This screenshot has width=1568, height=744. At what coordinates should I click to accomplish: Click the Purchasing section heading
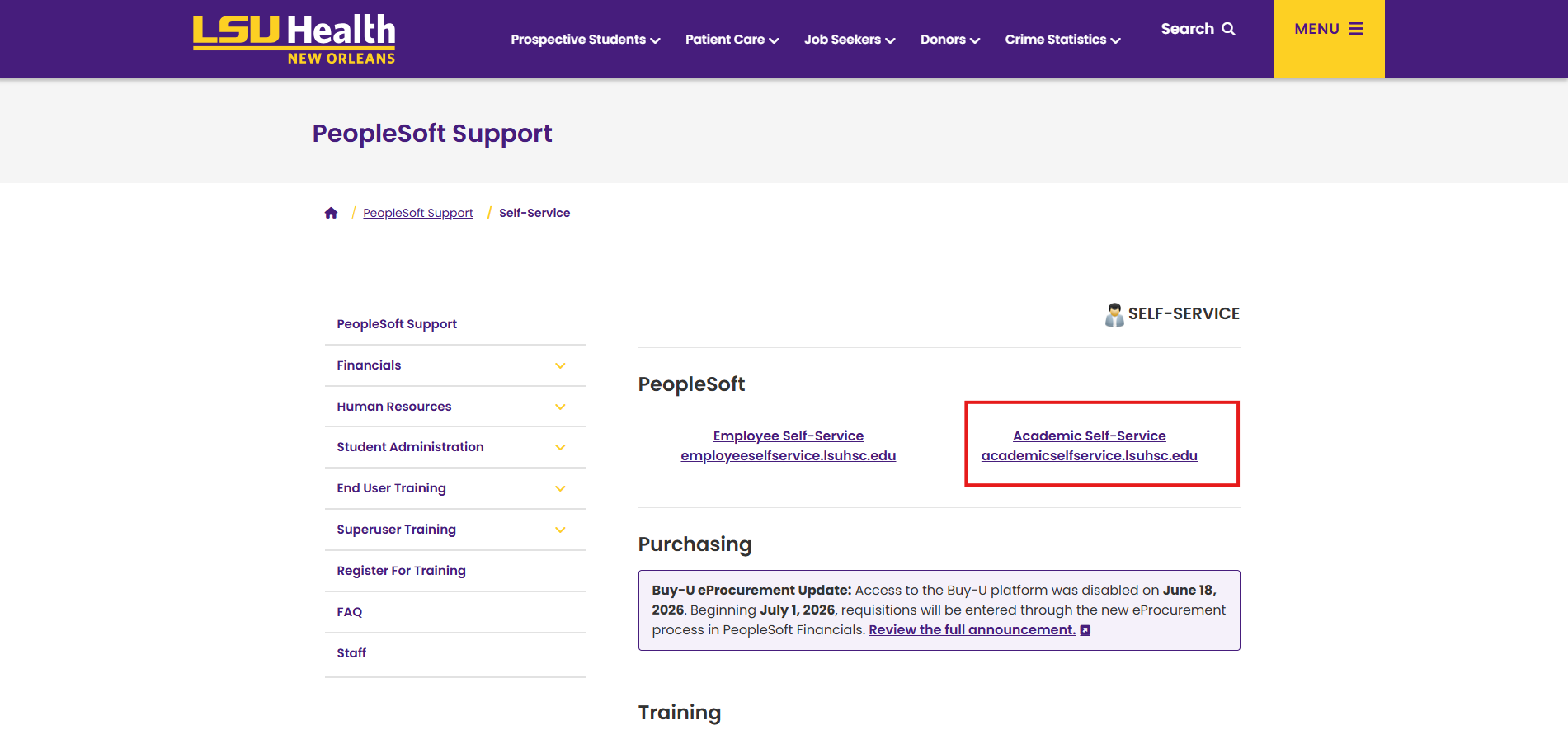pos(695,544)
